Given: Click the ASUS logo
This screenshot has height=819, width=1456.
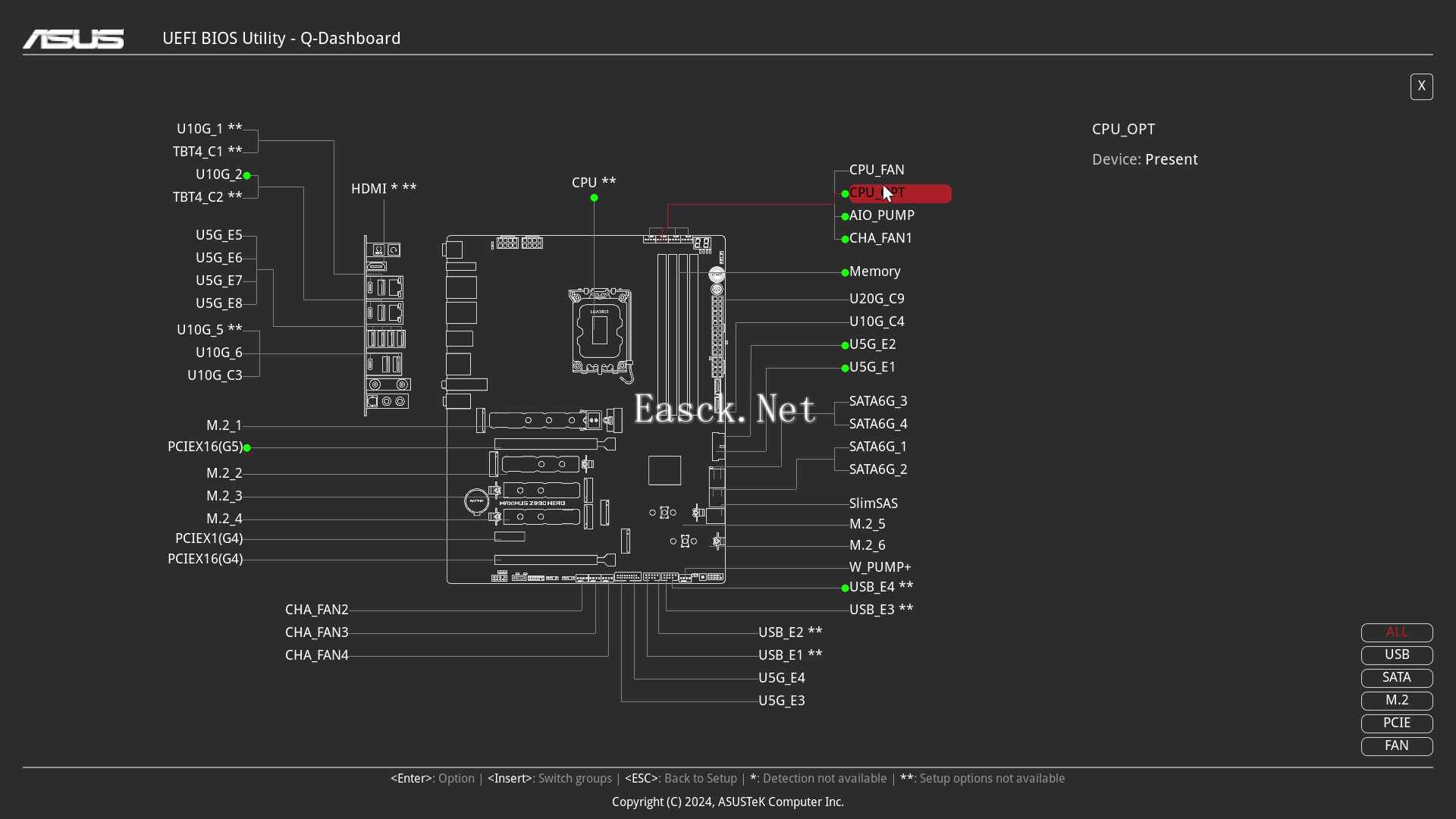Looking at the screenshot, I should pos(74,39).
